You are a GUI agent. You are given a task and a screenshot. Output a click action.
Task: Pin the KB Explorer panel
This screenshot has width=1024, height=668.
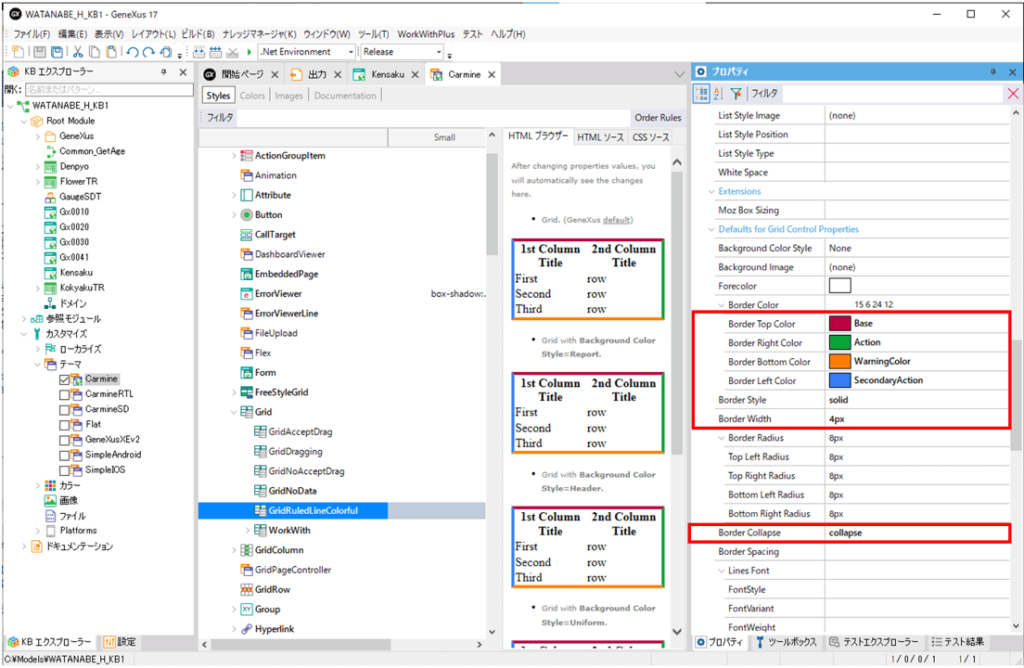[164, 72]
